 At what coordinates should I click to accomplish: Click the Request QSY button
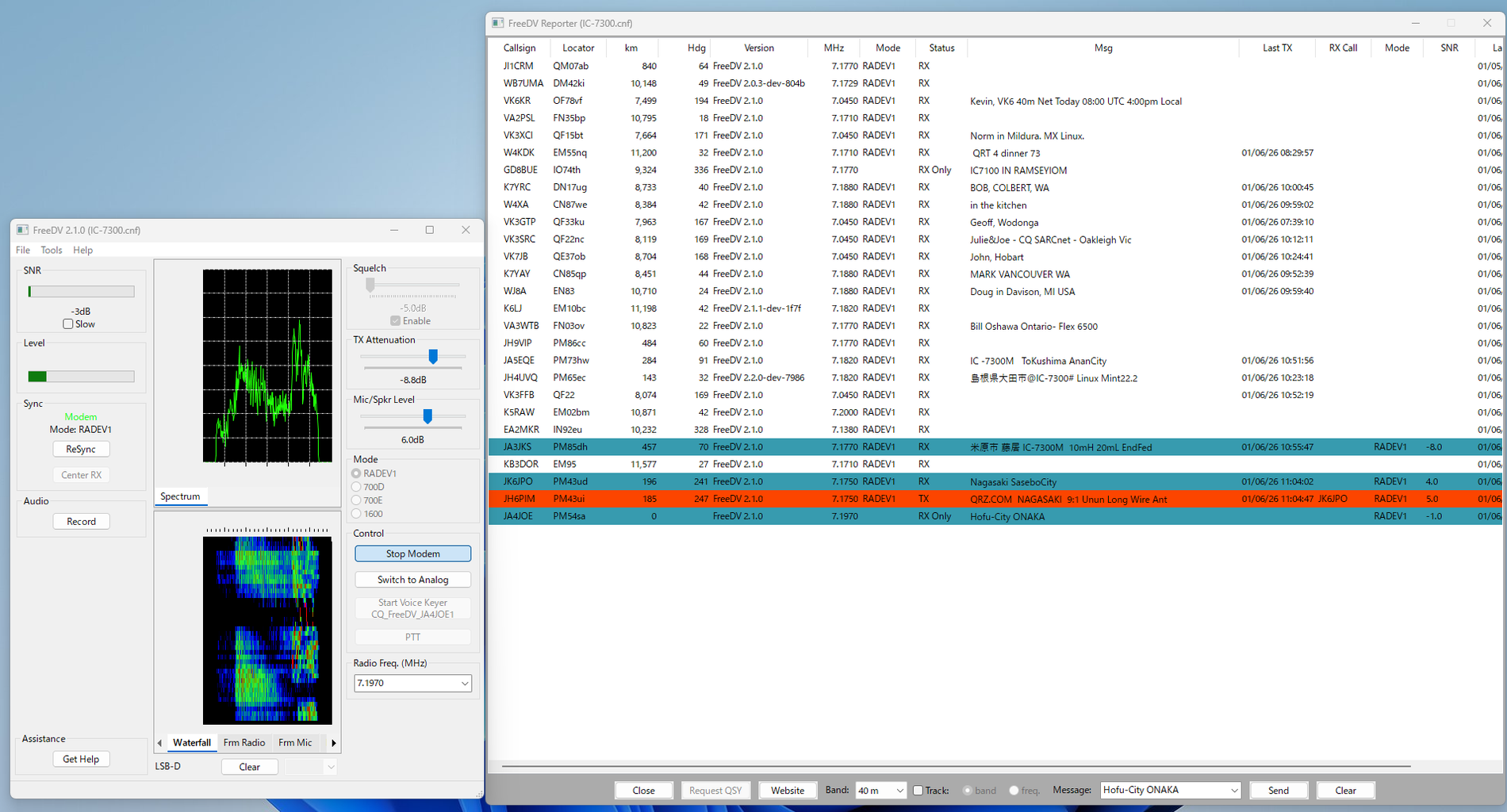click(x=715, y=791)
